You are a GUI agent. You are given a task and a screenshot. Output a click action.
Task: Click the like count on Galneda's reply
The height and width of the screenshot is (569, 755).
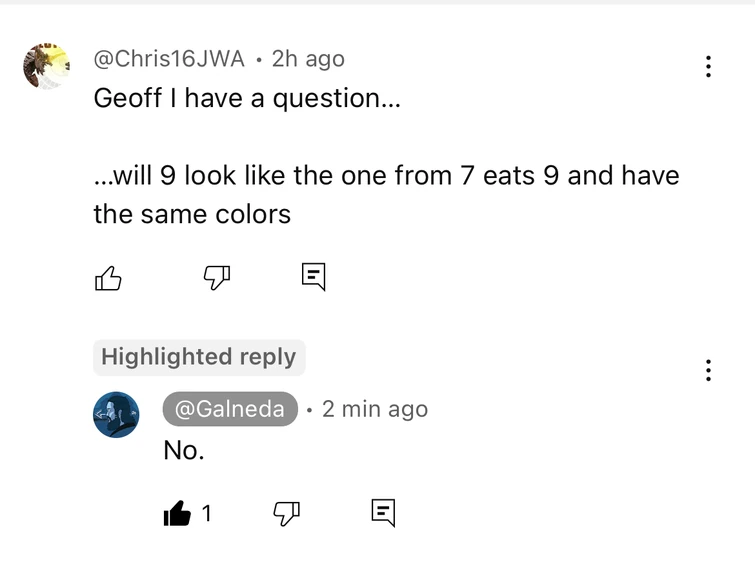point(206,514)
